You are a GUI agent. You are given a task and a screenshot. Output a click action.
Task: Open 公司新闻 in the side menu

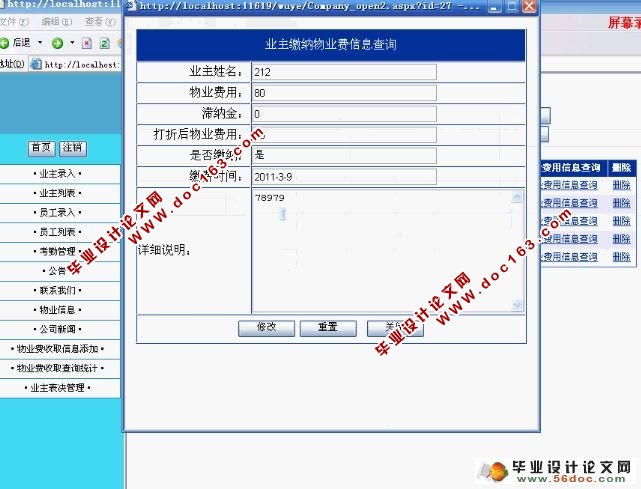click(58, 329)
